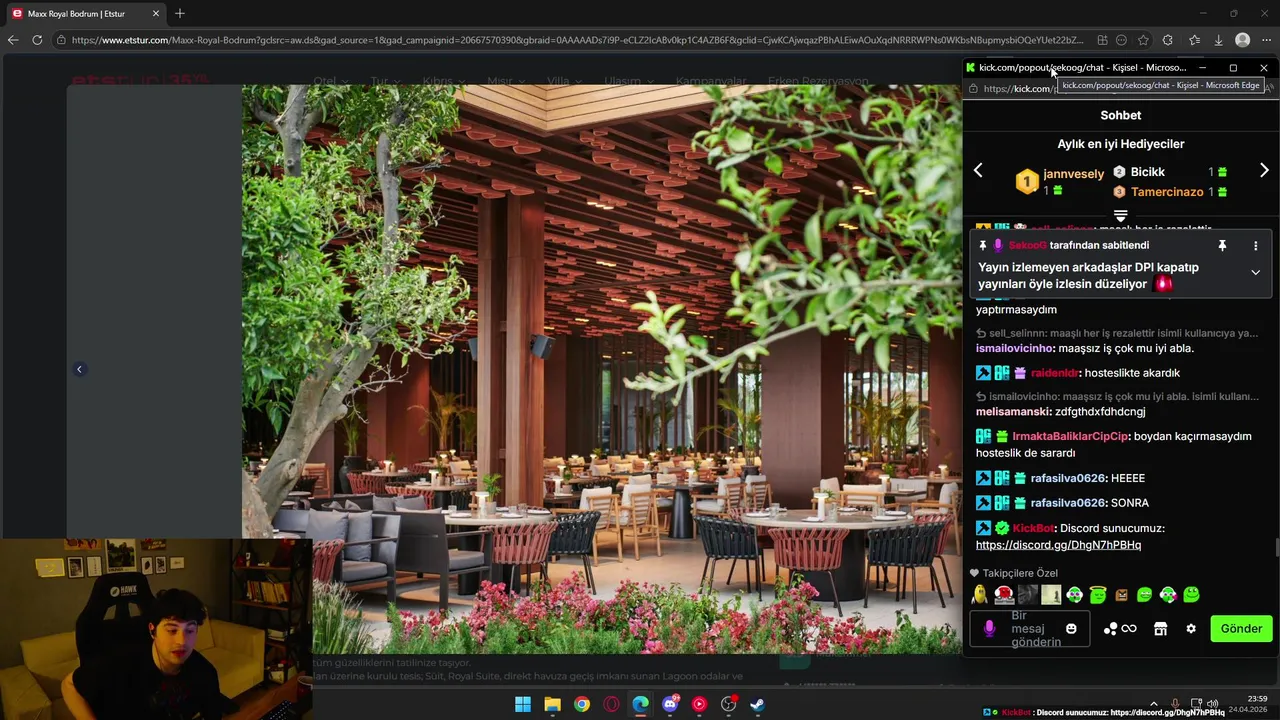Click gifter Tamercinazo name
Viewport: 1280px width, 720px height.
click(1167, 192)
